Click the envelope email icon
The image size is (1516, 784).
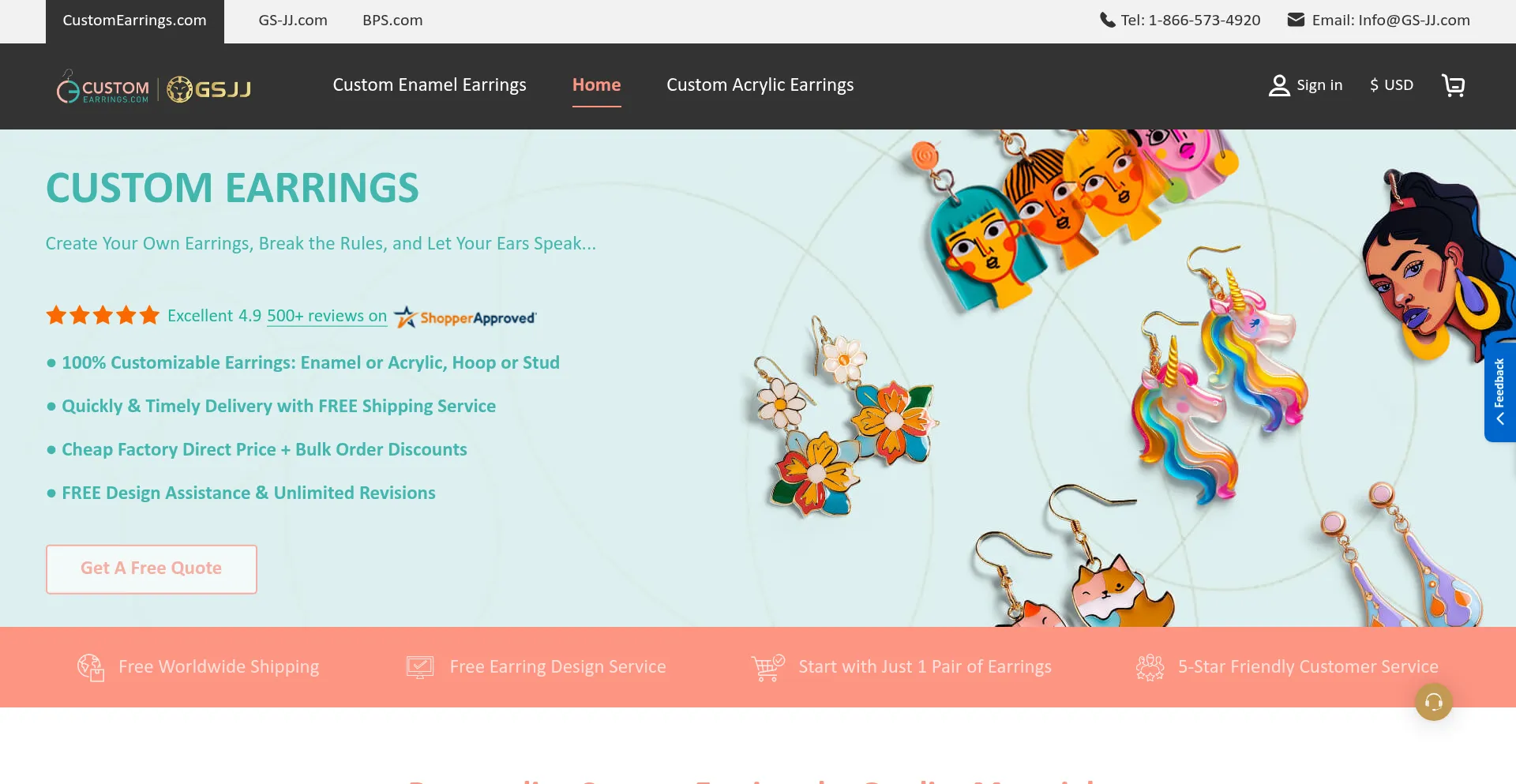point(1296,21)
